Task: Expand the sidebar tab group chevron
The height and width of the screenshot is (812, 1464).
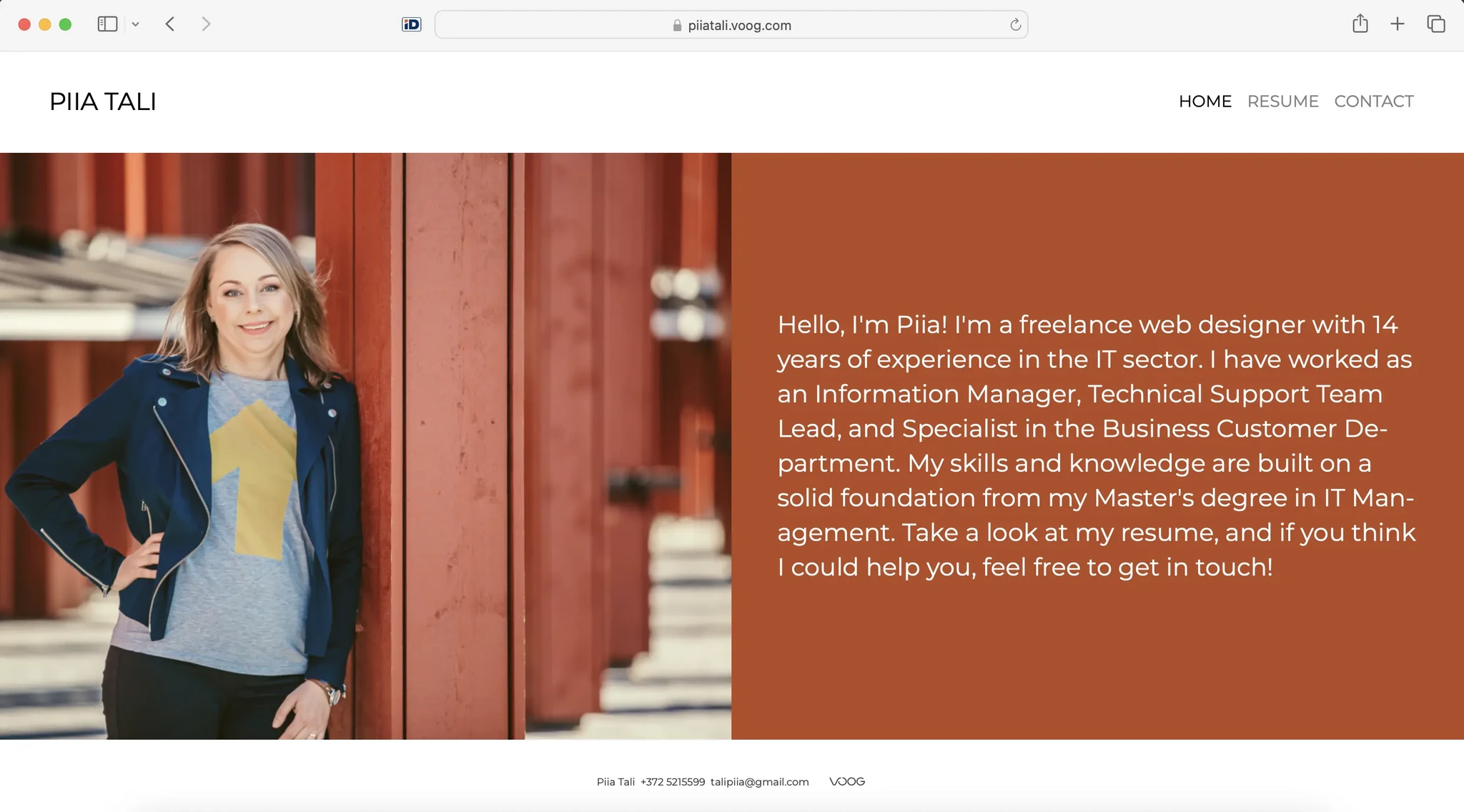Action: (x=135, y=24)
